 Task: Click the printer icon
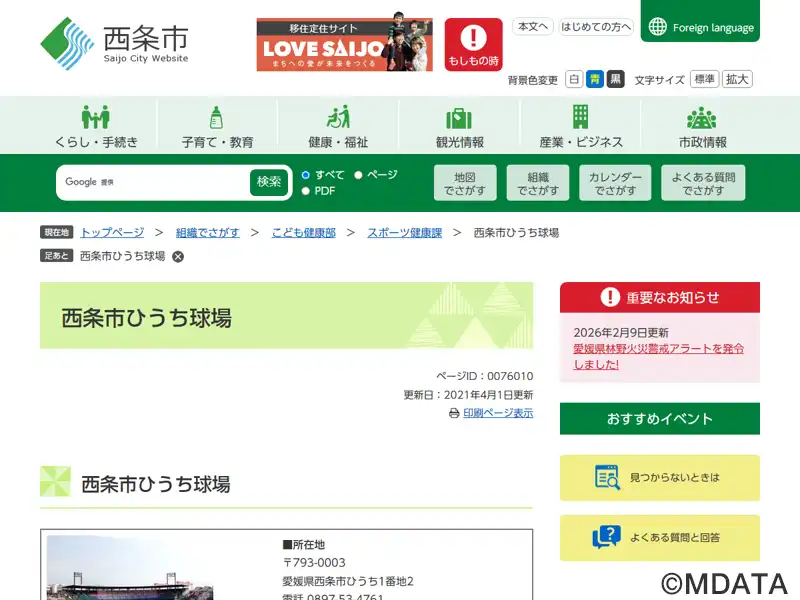click(x=454, y=413)
